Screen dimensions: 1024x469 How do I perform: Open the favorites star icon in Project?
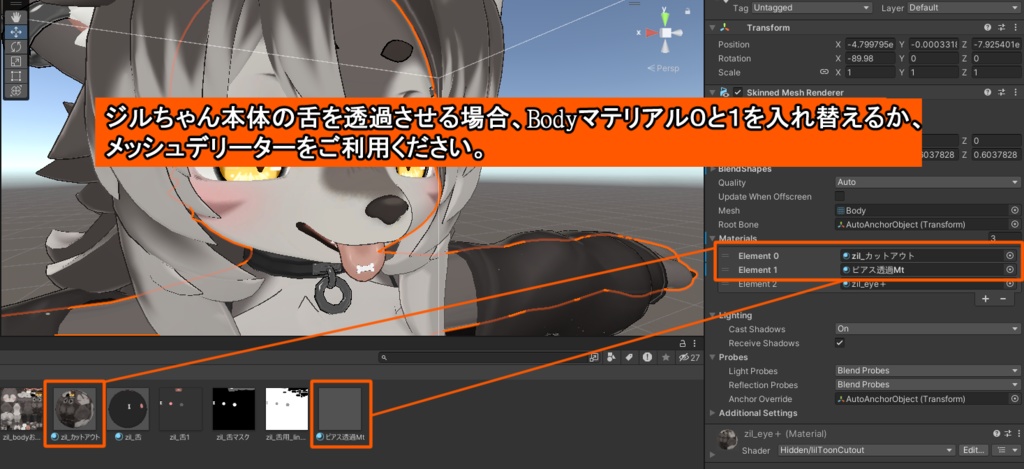point(665,357)
